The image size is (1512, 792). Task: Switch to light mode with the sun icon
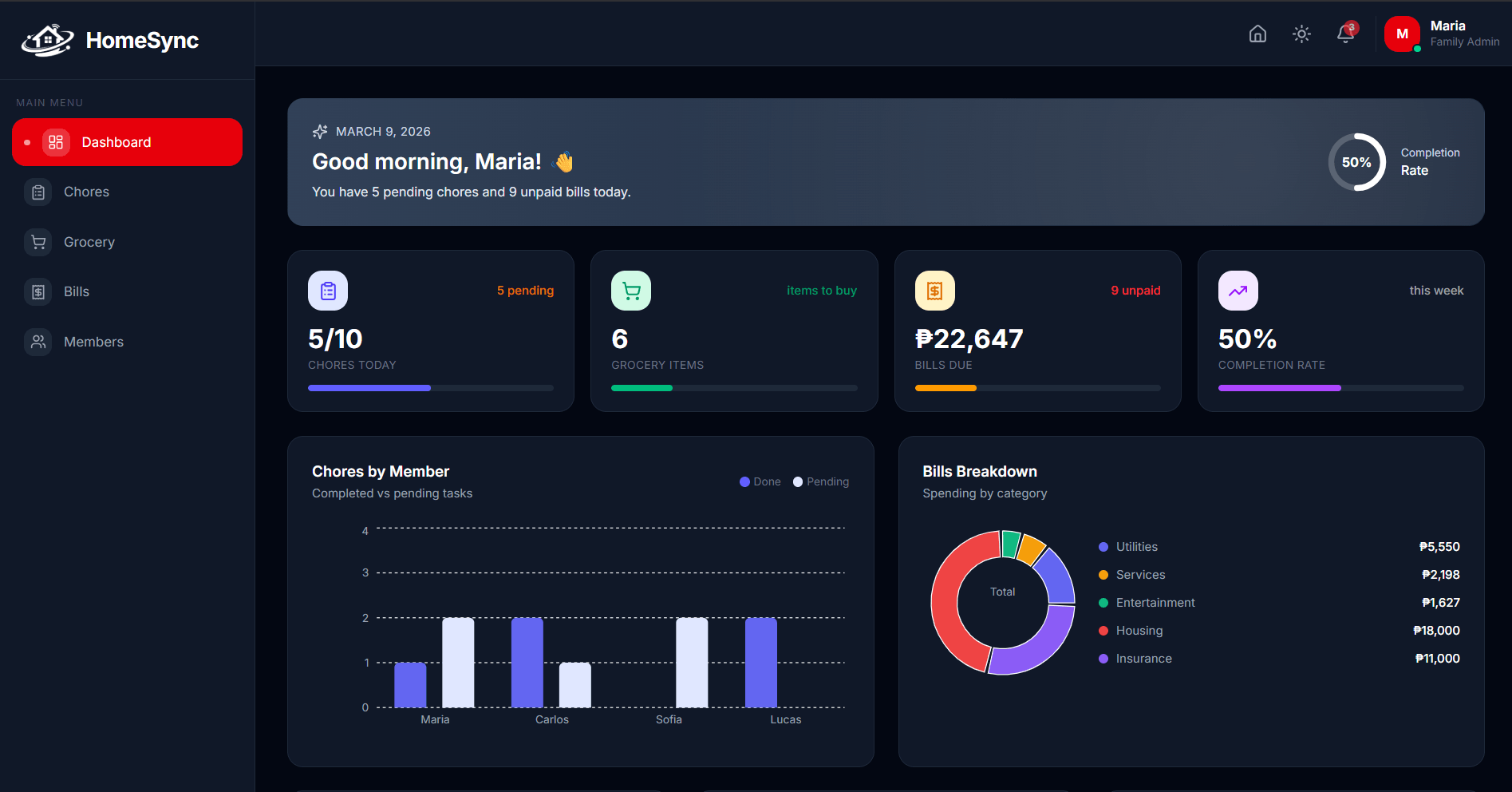point(1301,34)
